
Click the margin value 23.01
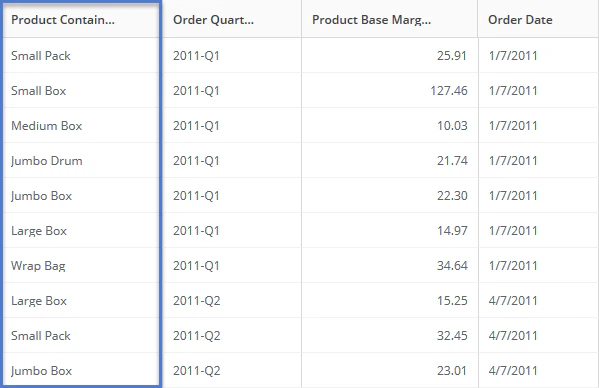coord(452,371)
